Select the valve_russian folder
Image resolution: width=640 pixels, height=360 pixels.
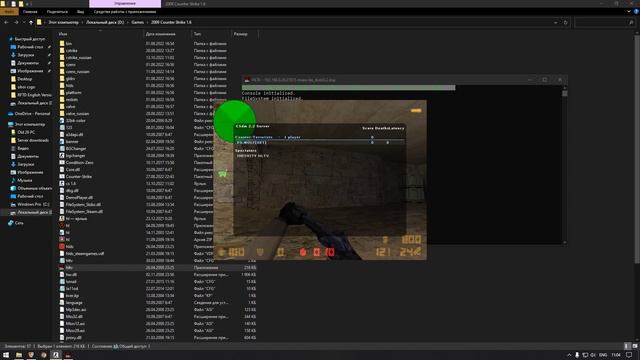77,113
